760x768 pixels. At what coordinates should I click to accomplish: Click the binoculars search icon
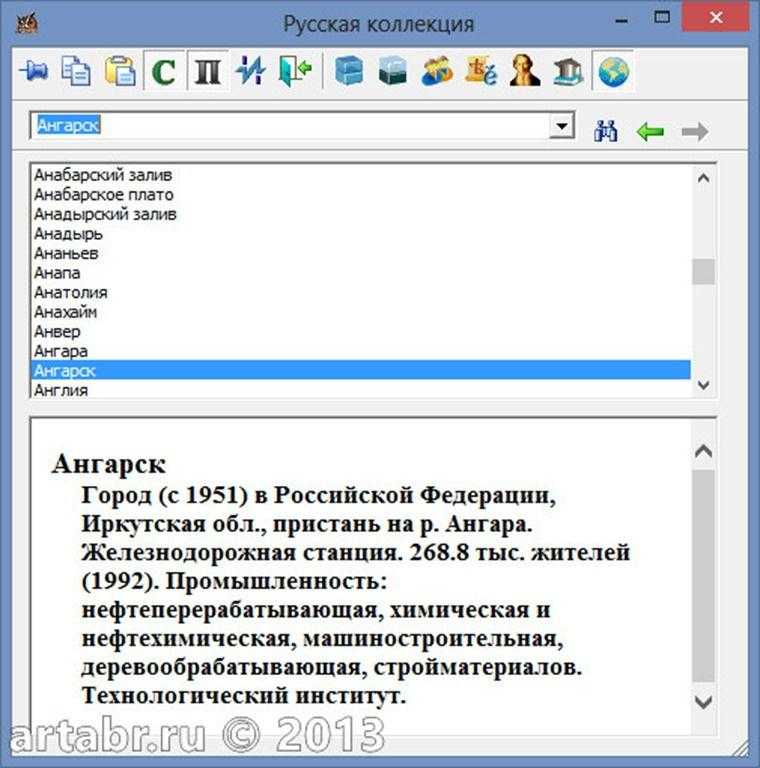606,131
